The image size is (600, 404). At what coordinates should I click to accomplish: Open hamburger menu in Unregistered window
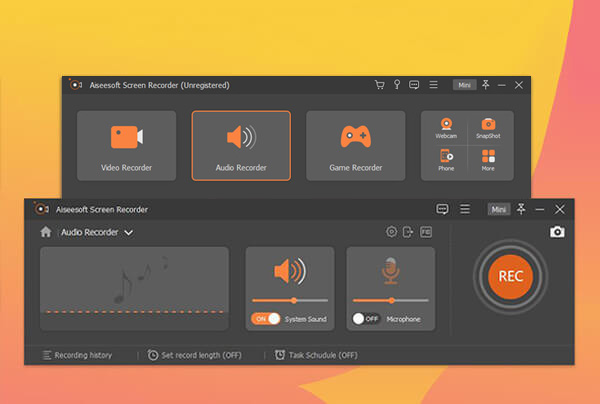click(x=434, y=85)
